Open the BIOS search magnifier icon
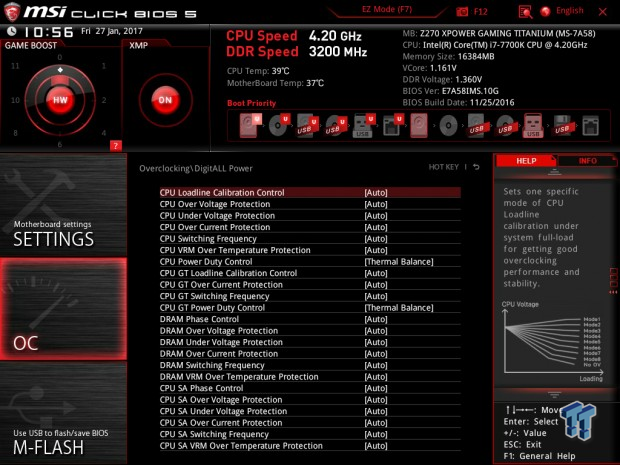 (525, 12)
